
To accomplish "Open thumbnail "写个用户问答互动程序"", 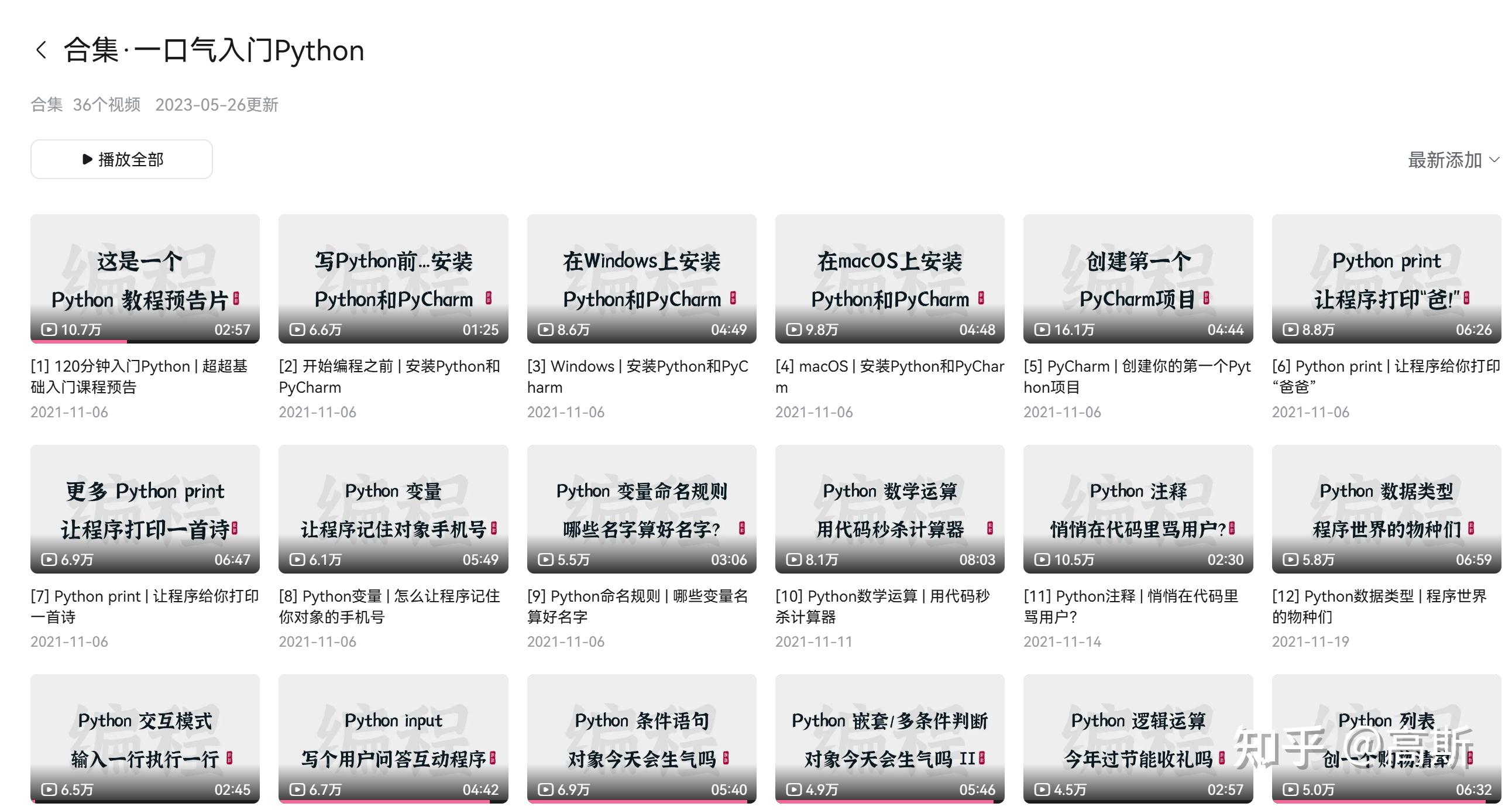I will 393,739.
